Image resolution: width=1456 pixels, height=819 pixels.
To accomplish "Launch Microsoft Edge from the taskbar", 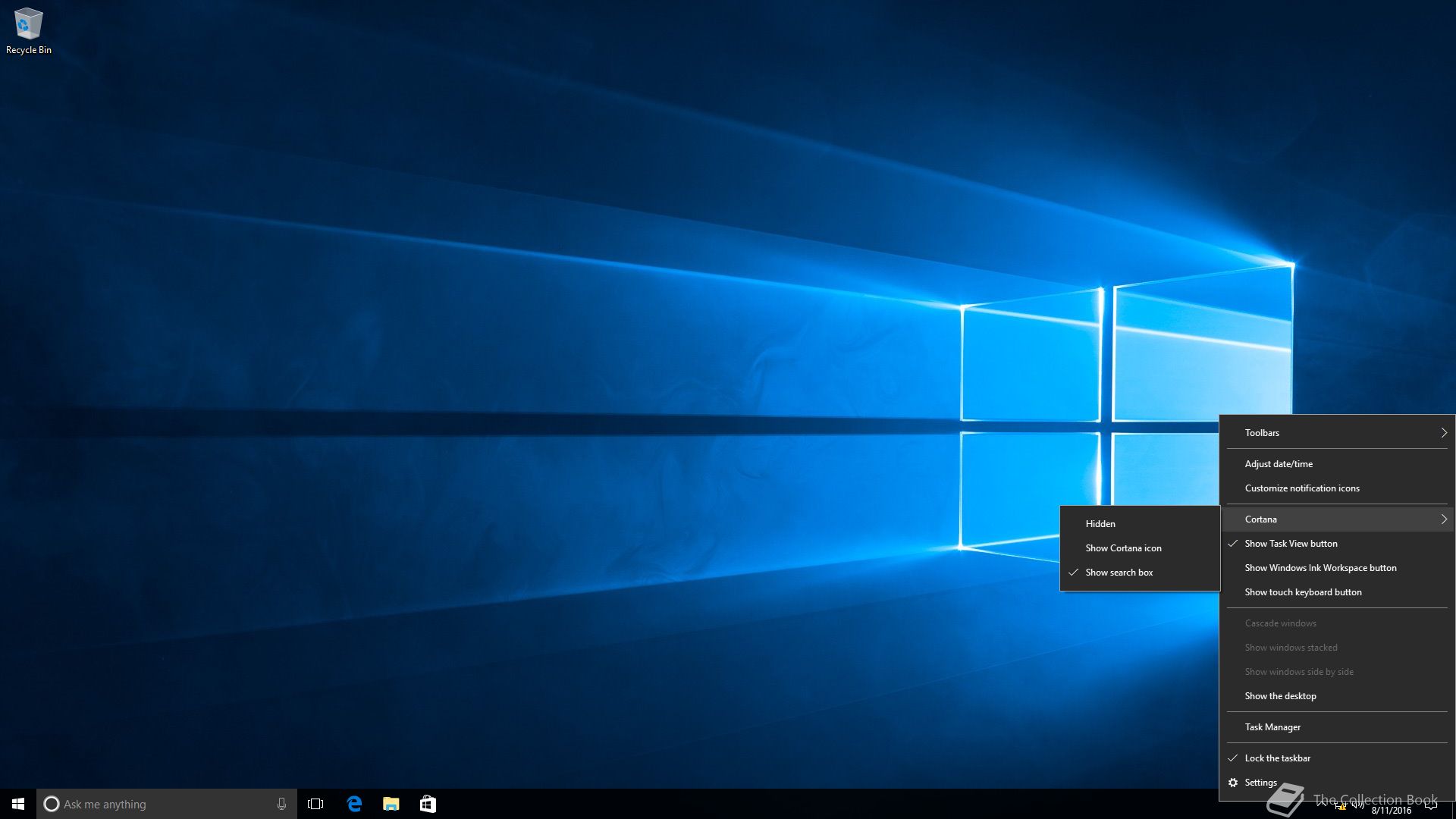I will pos(354,804).
